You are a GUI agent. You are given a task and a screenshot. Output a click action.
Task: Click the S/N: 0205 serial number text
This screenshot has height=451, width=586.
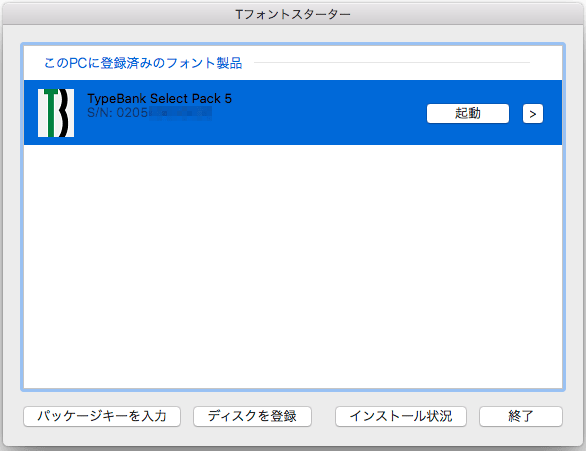(149, 112)
